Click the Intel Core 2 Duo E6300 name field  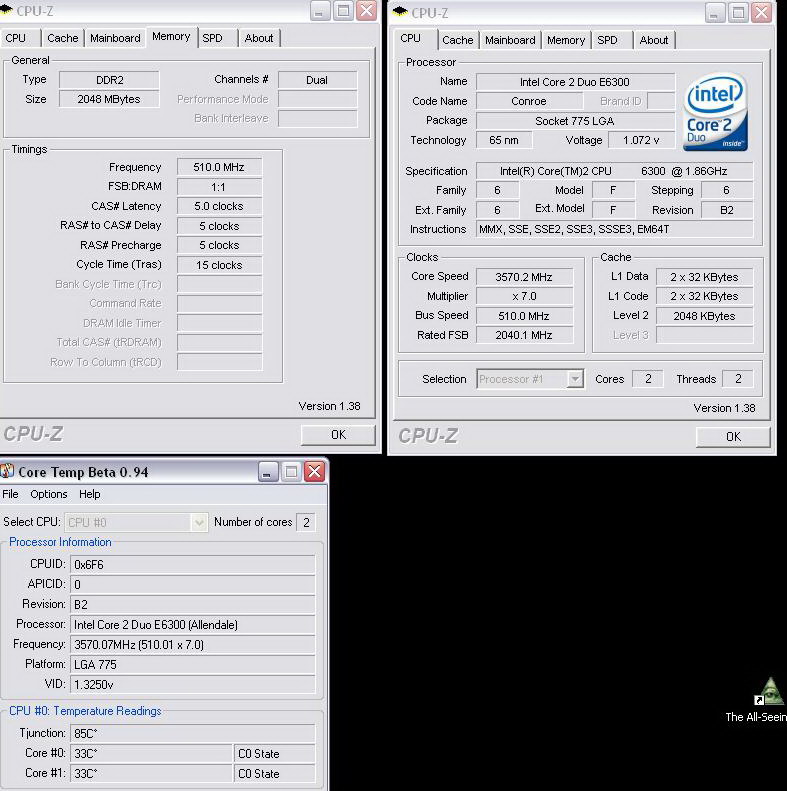[x=575, y=82]
